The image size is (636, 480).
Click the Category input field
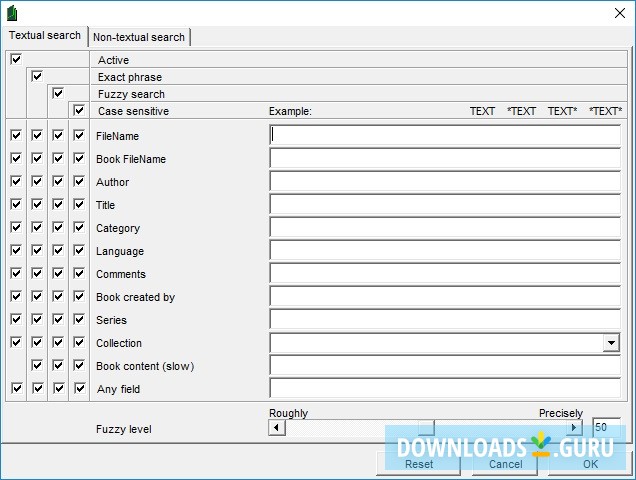[445, 228]
